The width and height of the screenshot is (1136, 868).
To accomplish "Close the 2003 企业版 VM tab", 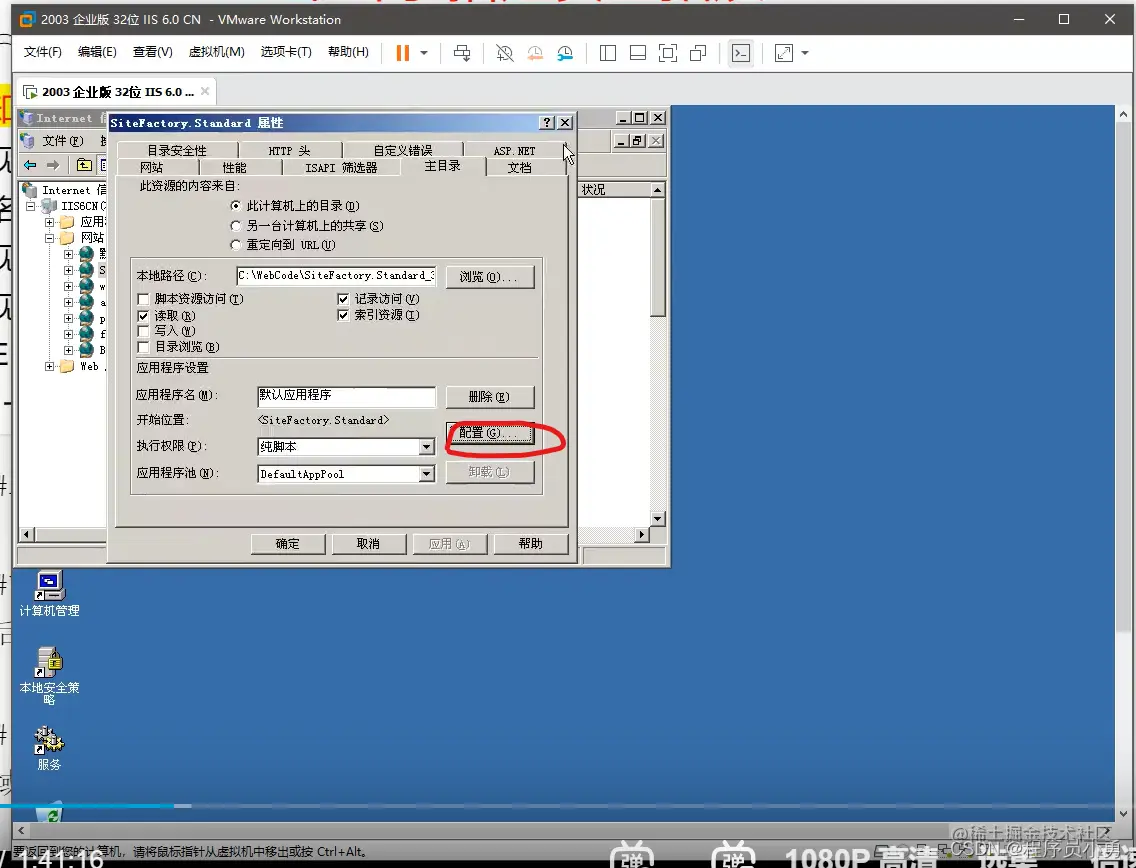I will pyautogui.click(x=205, y=91).
